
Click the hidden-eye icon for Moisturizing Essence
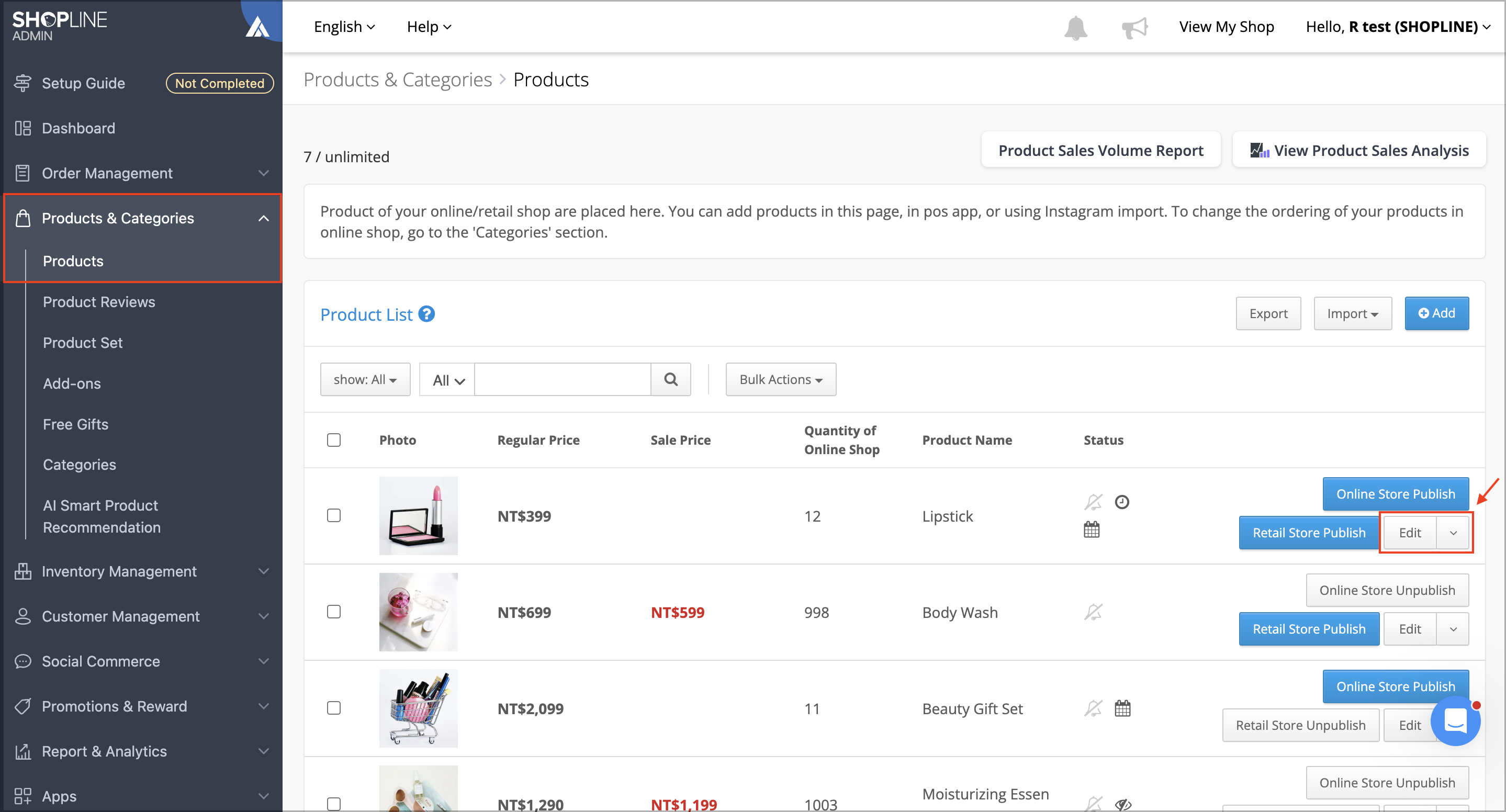coord(1123,804)
